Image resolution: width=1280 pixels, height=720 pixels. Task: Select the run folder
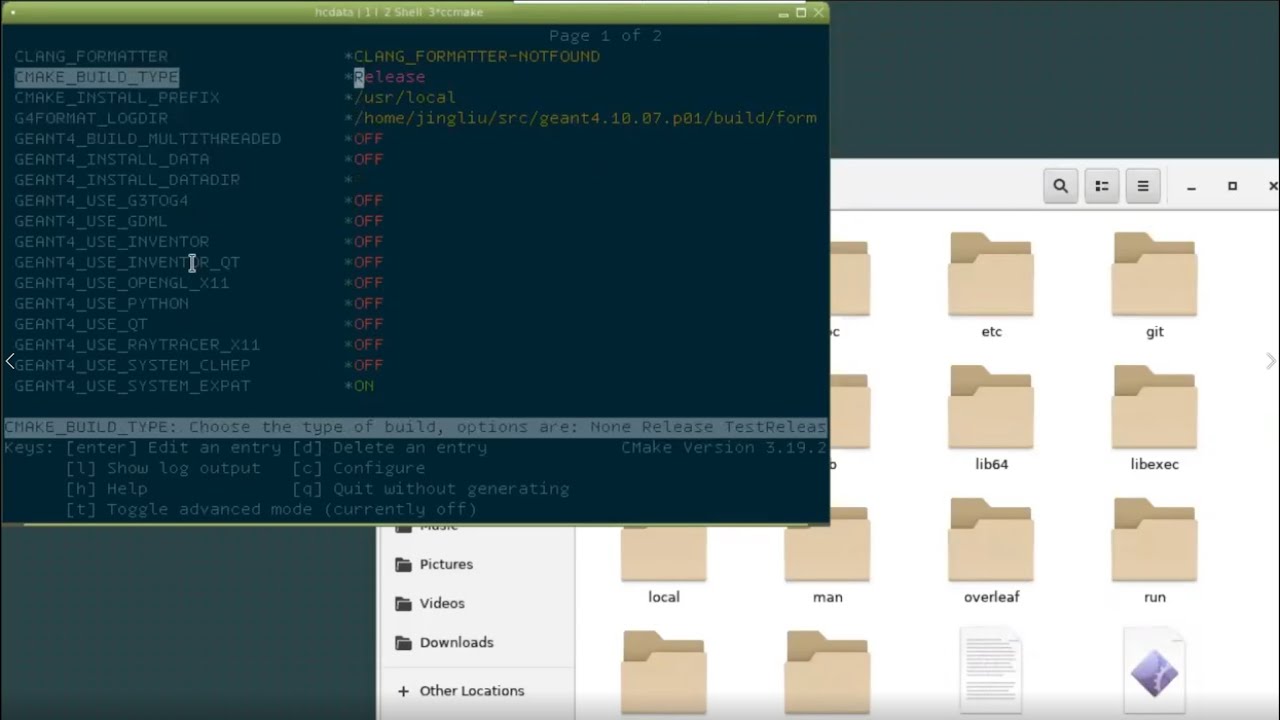click(1154, 551)
